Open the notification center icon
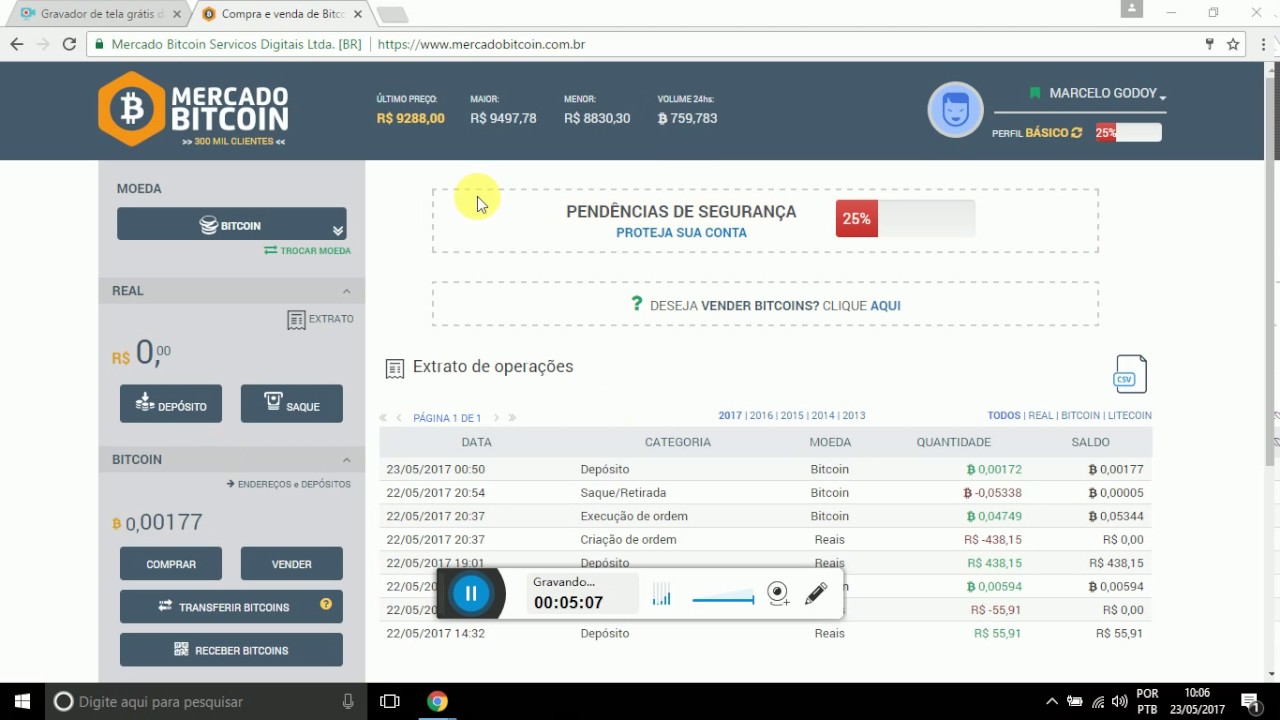 click(x=1250, y=701)
